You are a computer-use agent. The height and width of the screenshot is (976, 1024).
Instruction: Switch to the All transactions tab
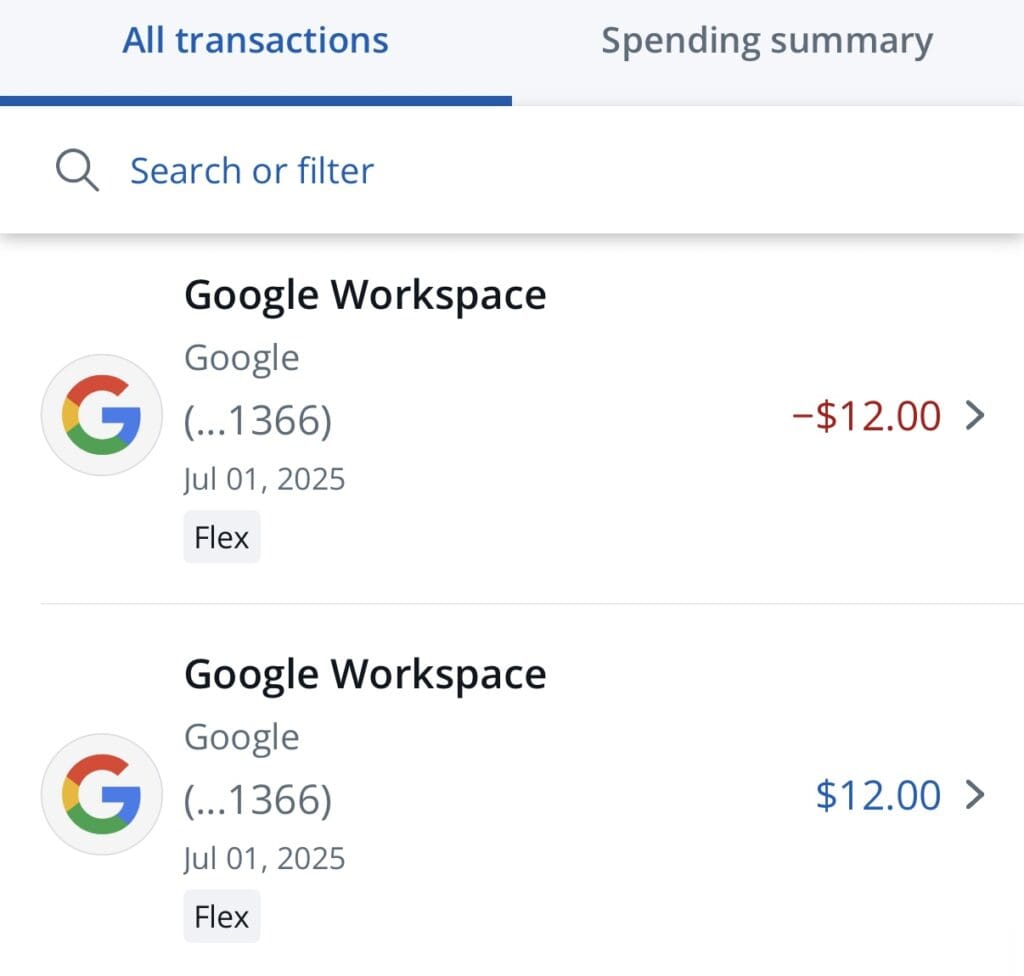coord(255,41)
